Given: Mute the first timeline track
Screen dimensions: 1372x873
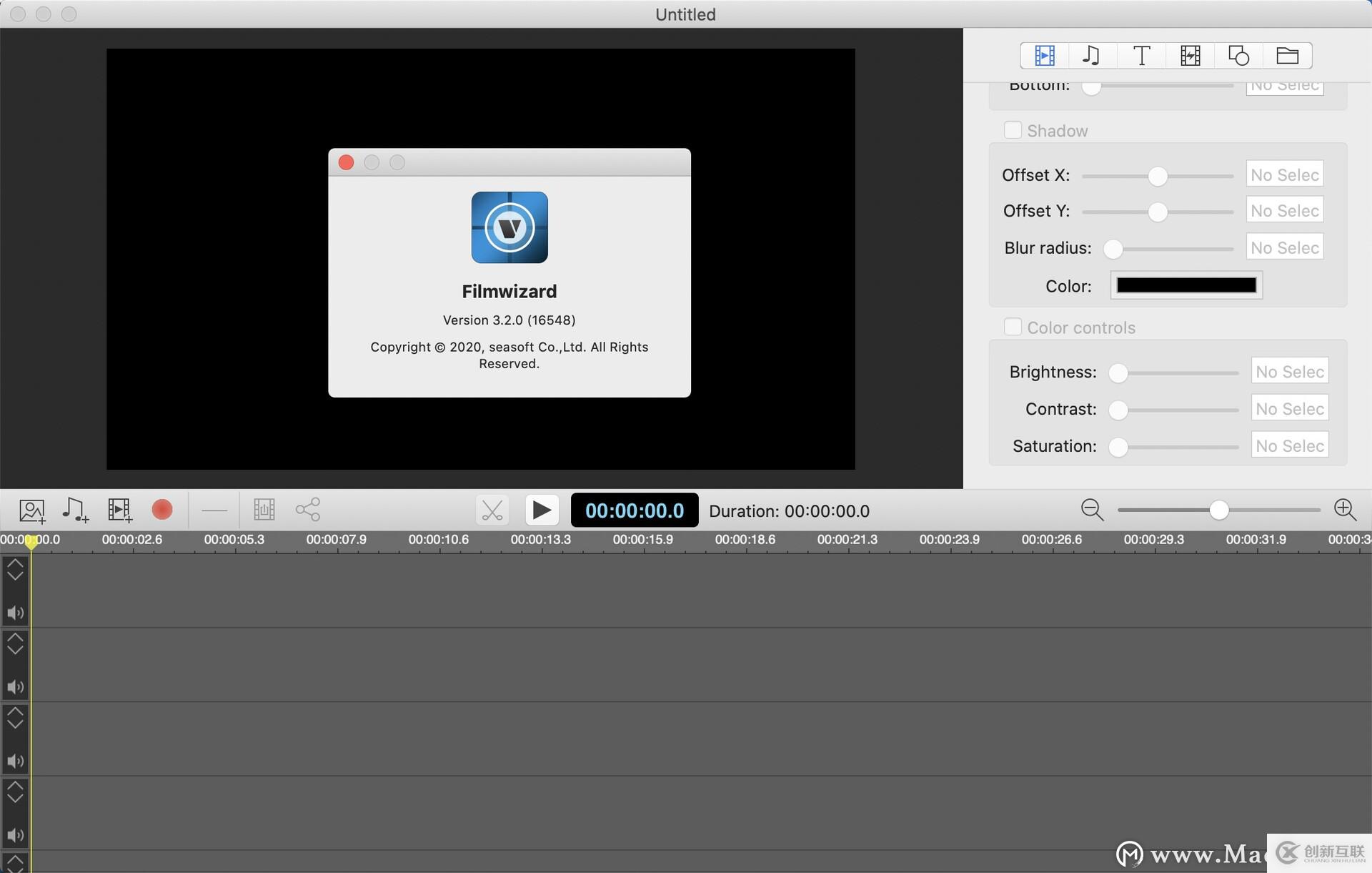Looking at the screenshot, I should coord(15,613).
